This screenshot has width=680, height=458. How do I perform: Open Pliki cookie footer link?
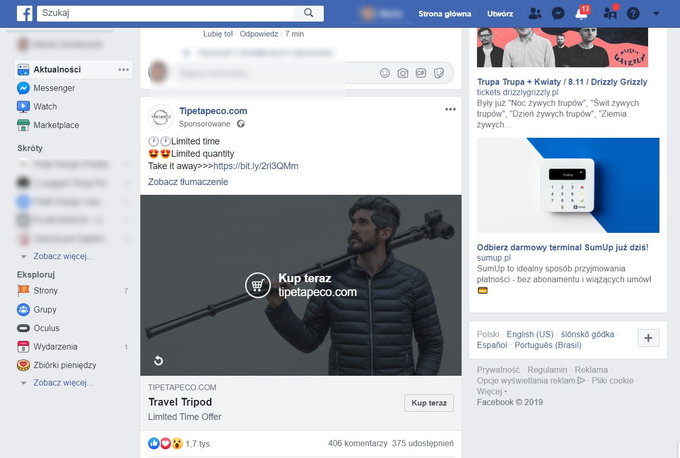(x=612, y=380)
